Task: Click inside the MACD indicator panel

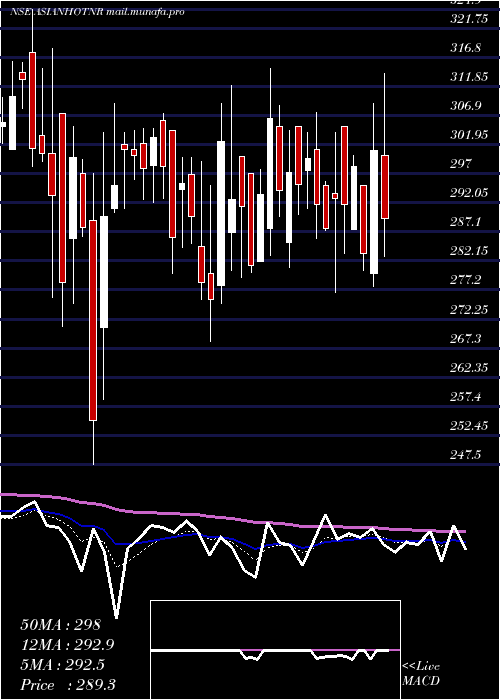Action: point(275,650)
